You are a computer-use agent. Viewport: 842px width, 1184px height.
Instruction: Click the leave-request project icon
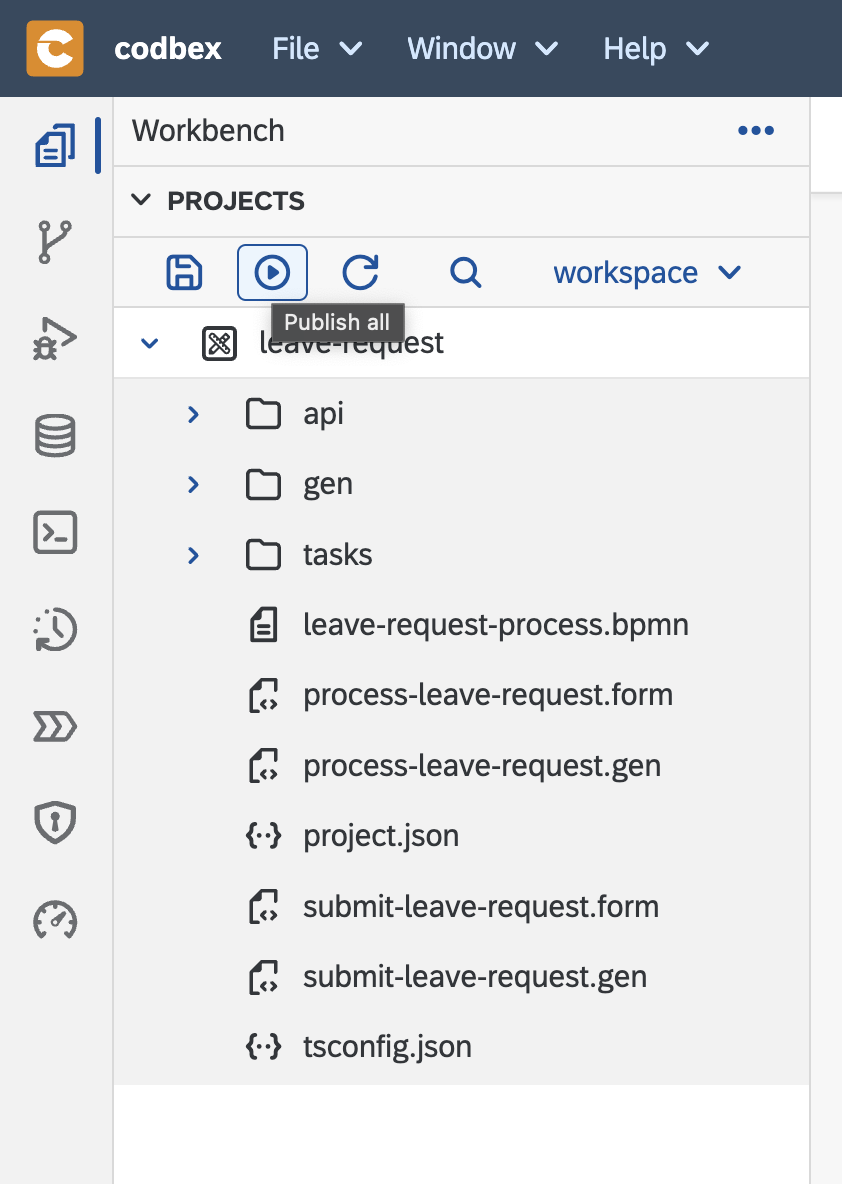click(x=220, y=344)
